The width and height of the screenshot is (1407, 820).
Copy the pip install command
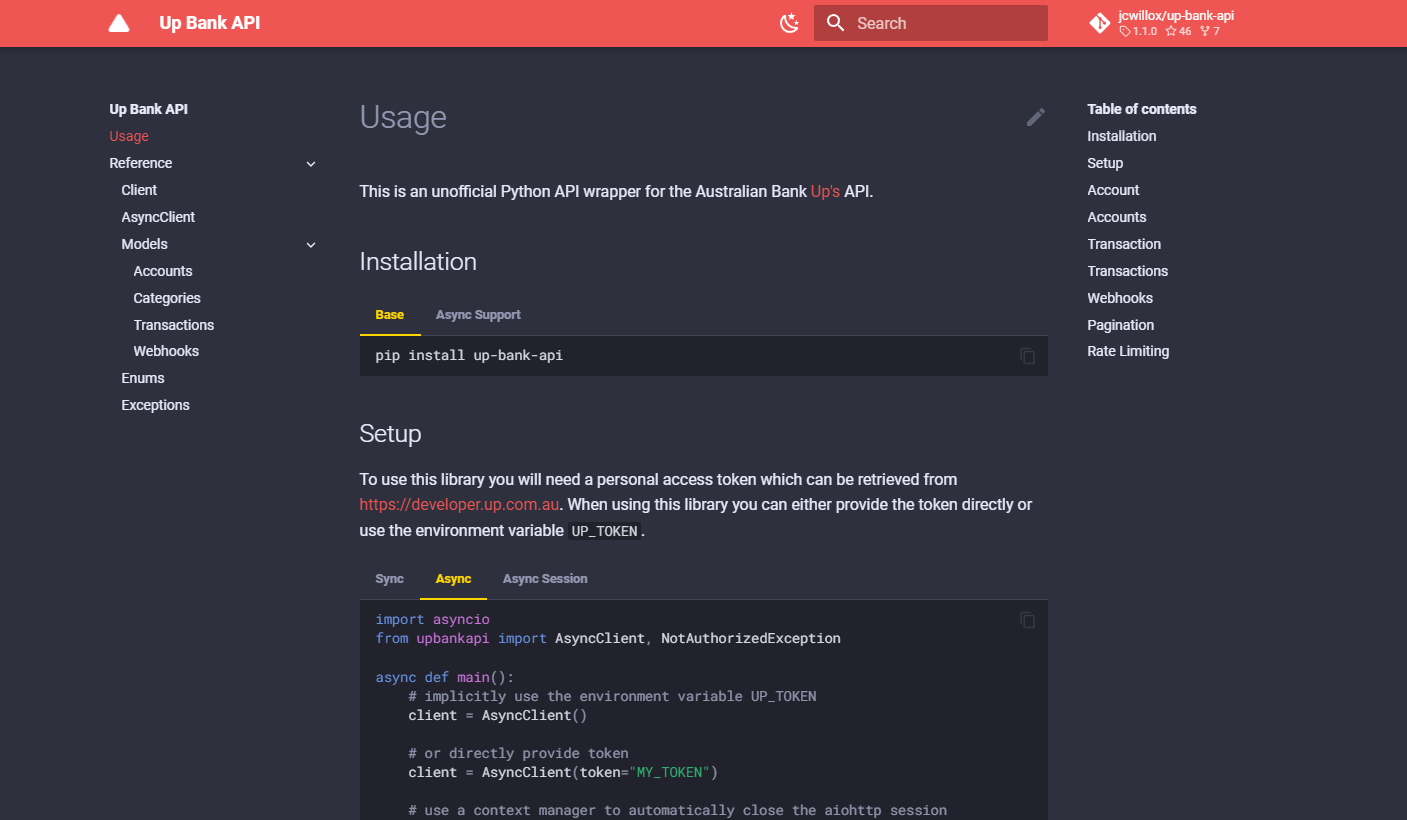click(x=1027, y=356)
